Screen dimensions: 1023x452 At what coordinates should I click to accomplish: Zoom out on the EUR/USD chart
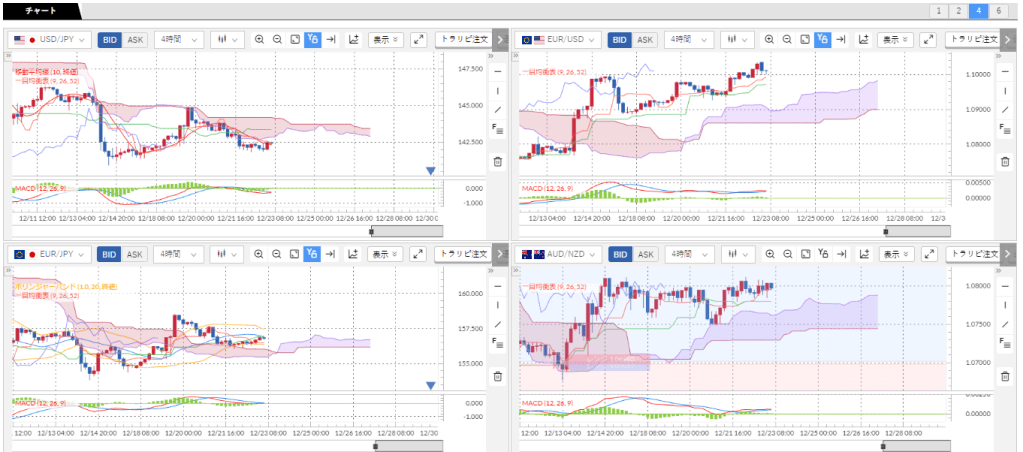(787, 40)
